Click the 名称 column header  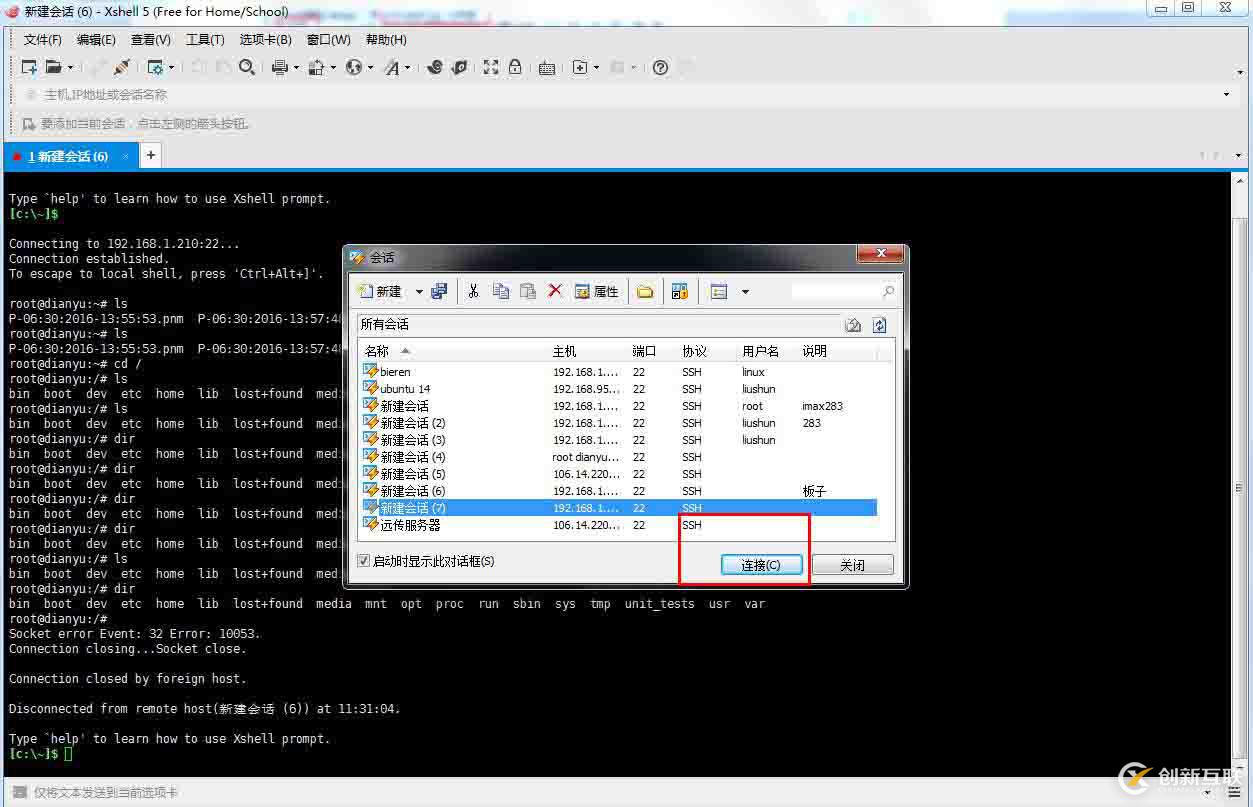[x=453, y=351]
